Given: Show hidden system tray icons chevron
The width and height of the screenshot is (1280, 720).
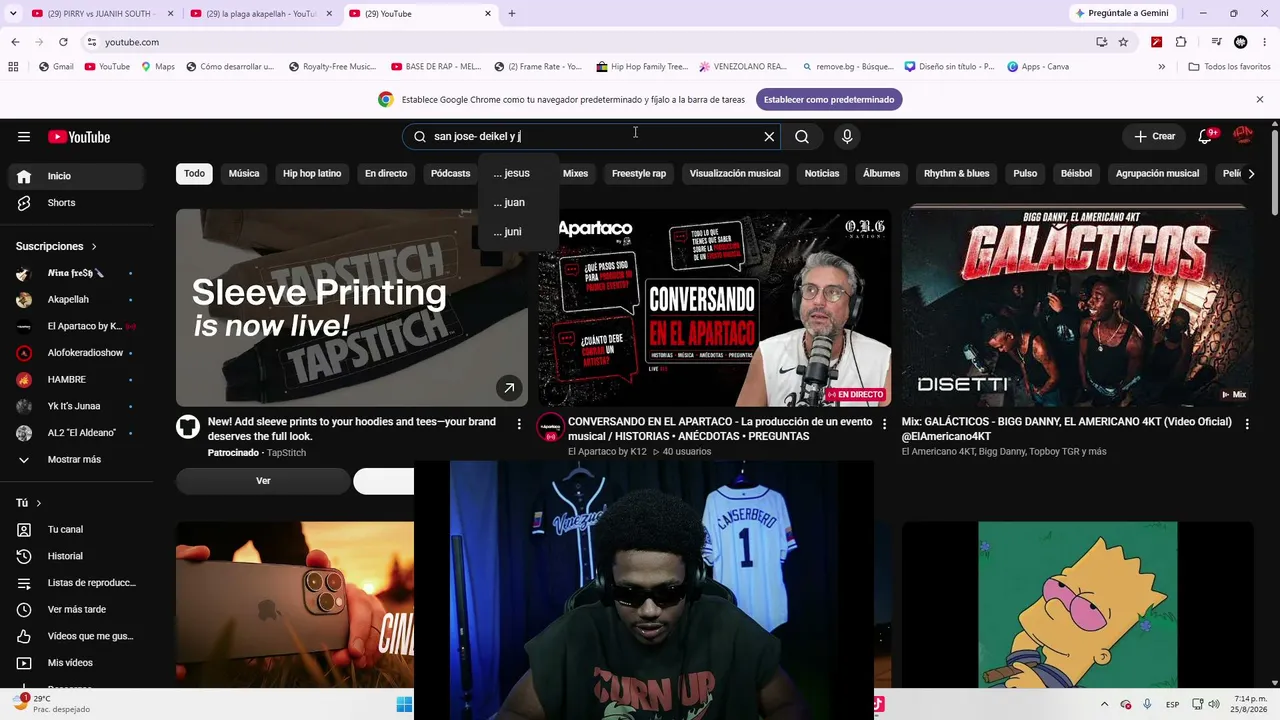Looking at the screenshot, I should point(1104,704).
